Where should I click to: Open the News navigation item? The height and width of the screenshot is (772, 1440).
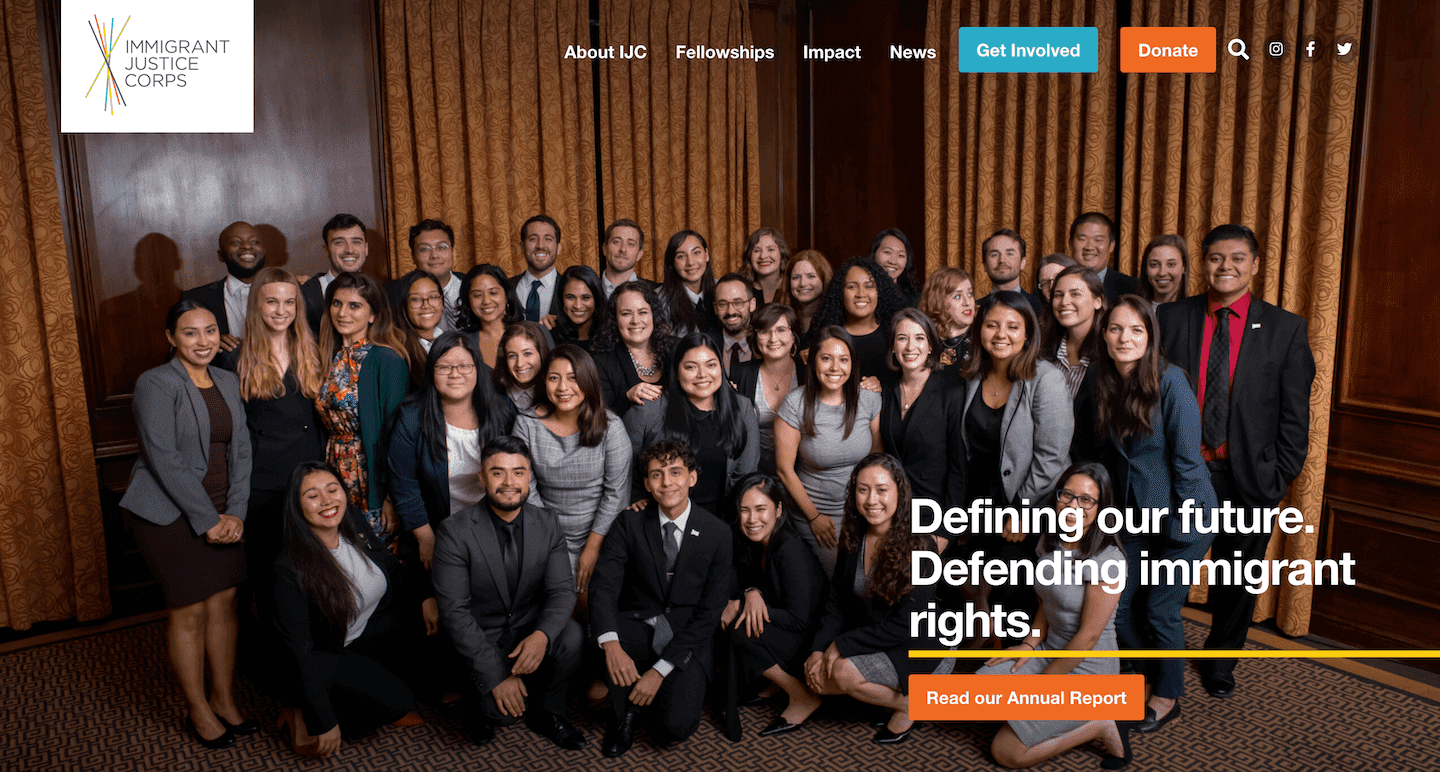tap(913, 52)
